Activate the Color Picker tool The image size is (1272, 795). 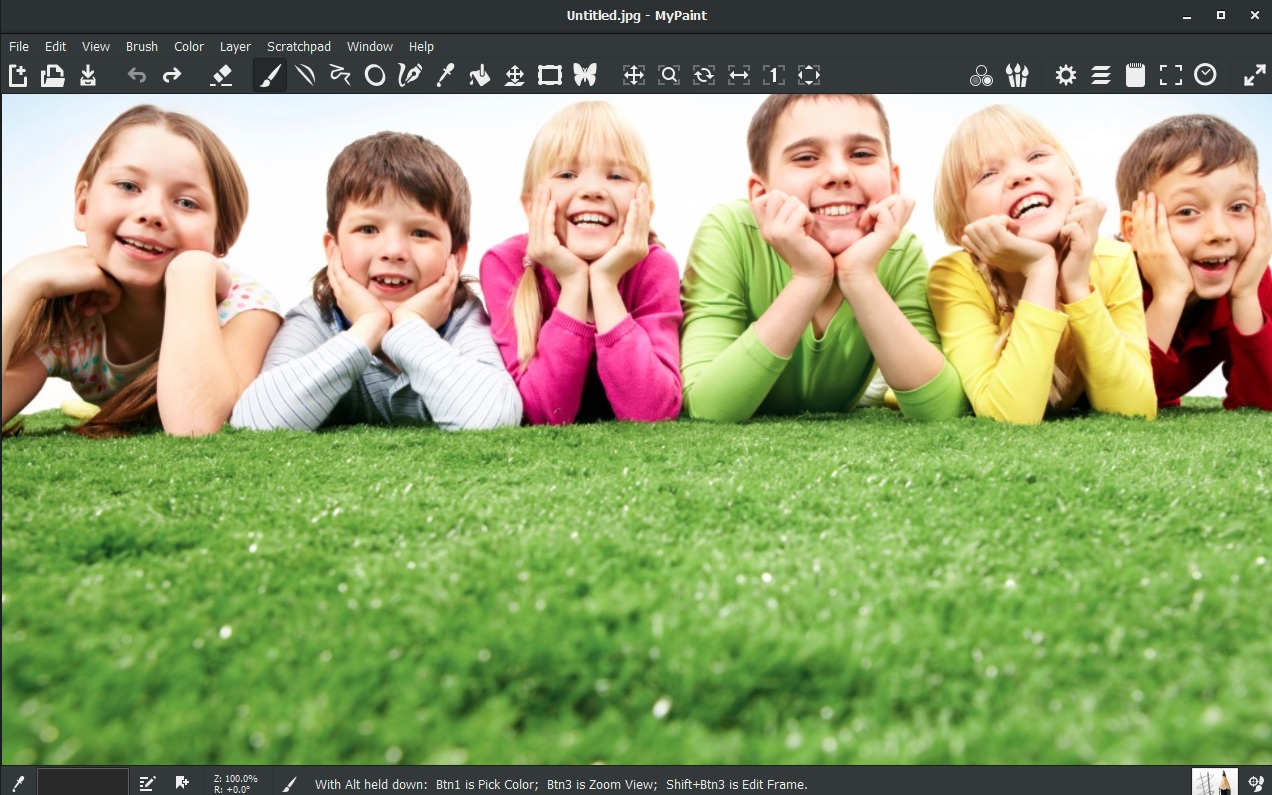click(x=445, y=75)
